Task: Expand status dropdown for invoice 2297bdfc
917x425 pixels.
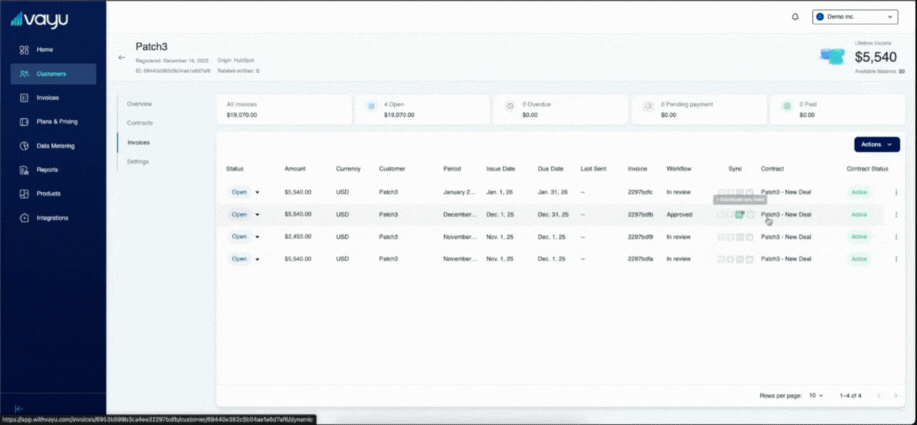Action: (257, 192)
